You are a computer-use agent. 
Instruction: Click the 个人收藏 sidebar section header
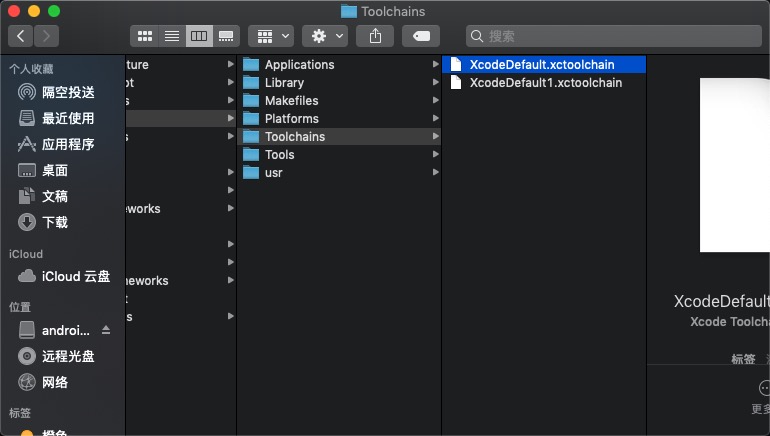(x=31, y=69)
